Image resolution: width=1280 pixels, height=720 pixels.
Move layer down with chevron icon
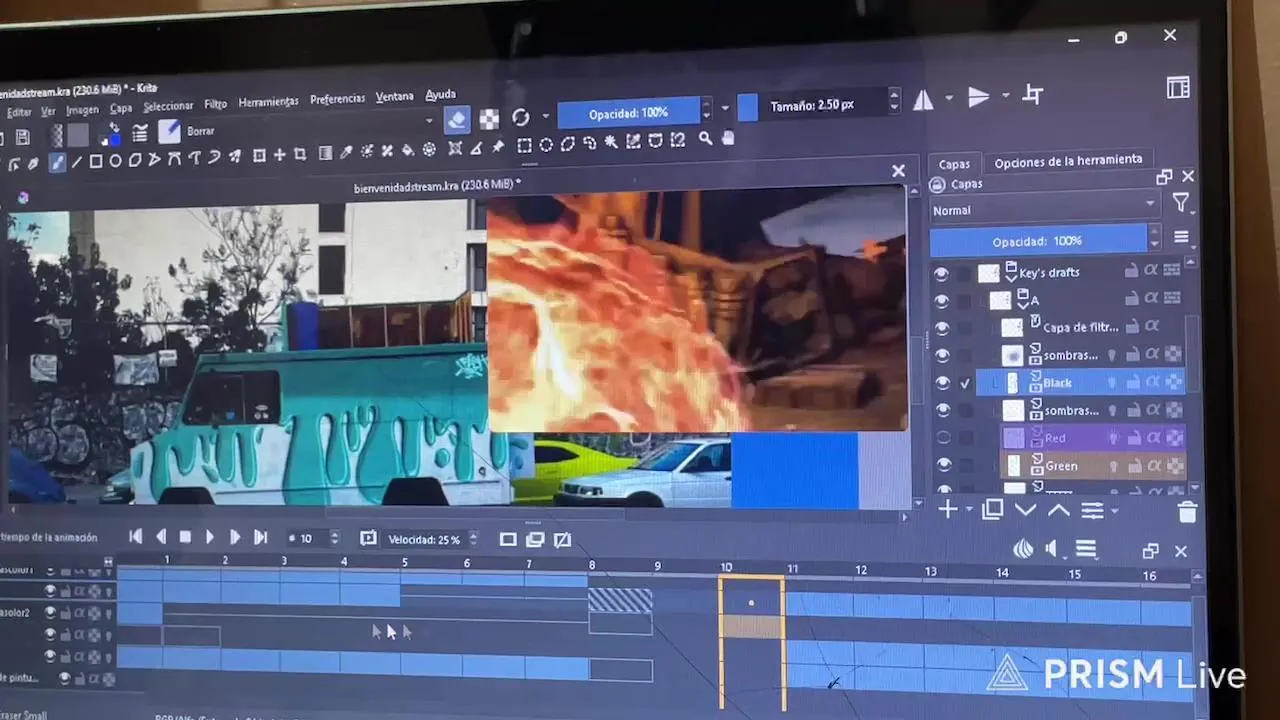(x=1025, y=509)
